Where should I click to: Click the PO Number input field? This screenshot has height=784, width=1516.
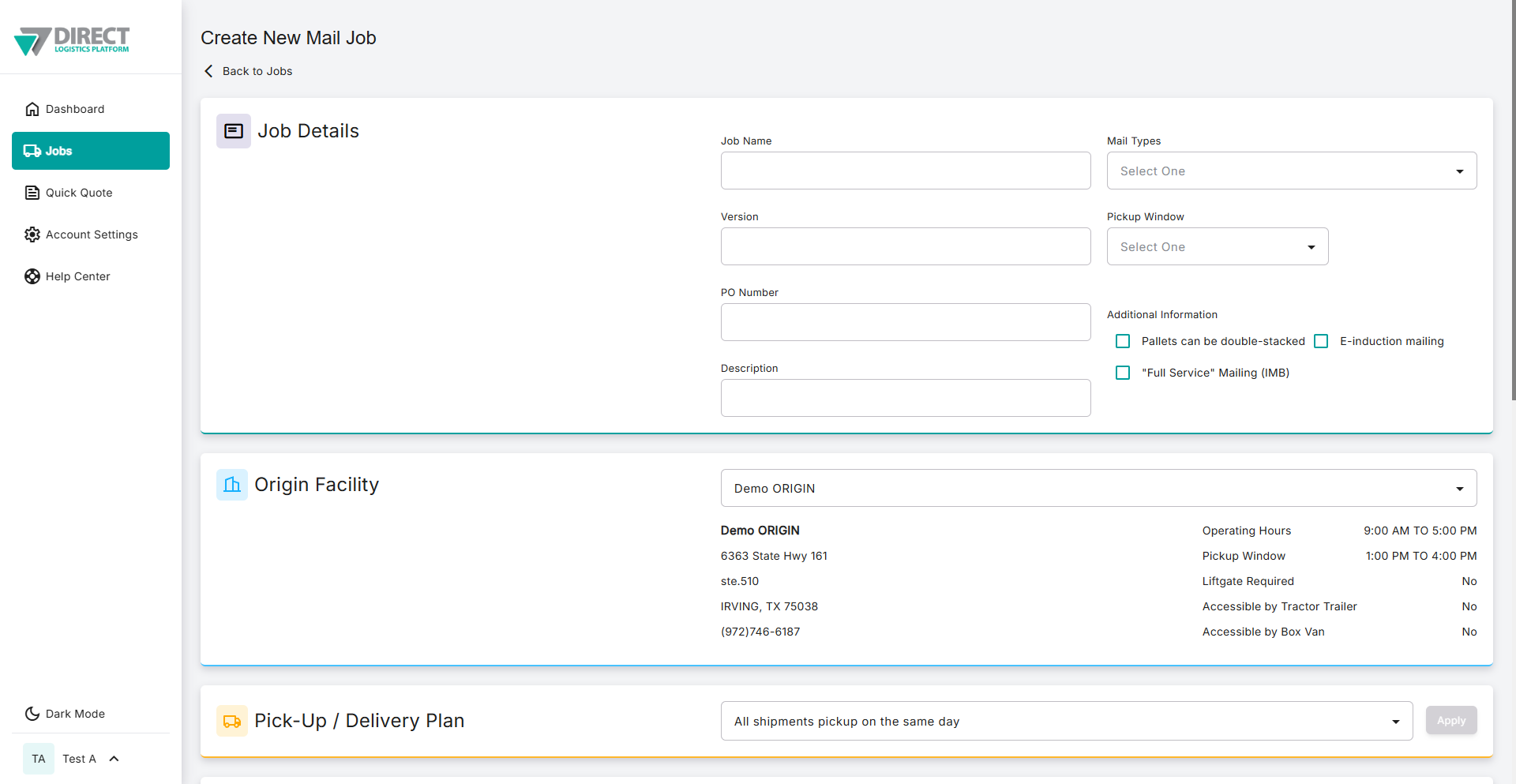(x=906, y=322)
